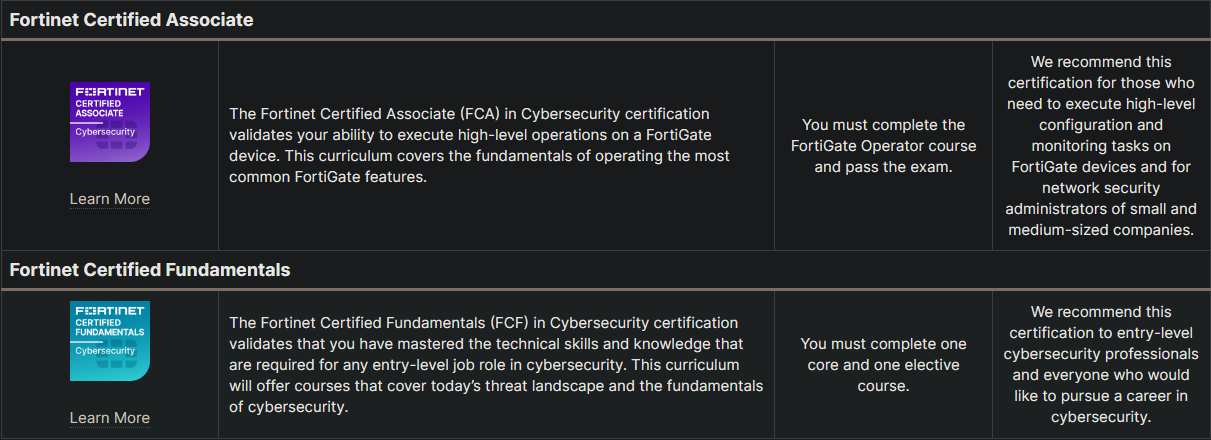
Task: Click the Cybersecurity label on the Fundamentals badge
Action: point(106,351)
